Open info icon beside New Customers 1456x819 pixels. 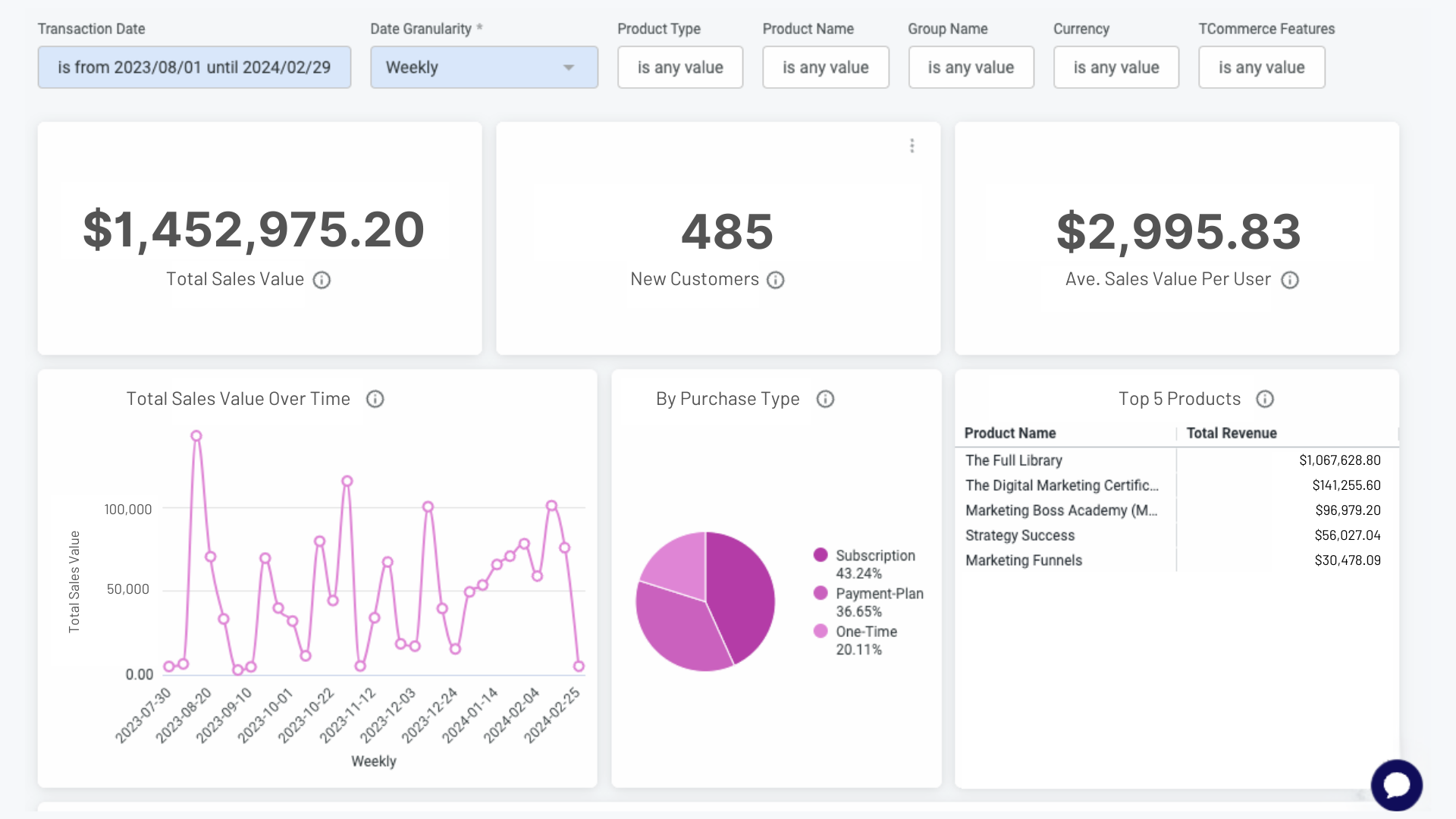[775, 280]
